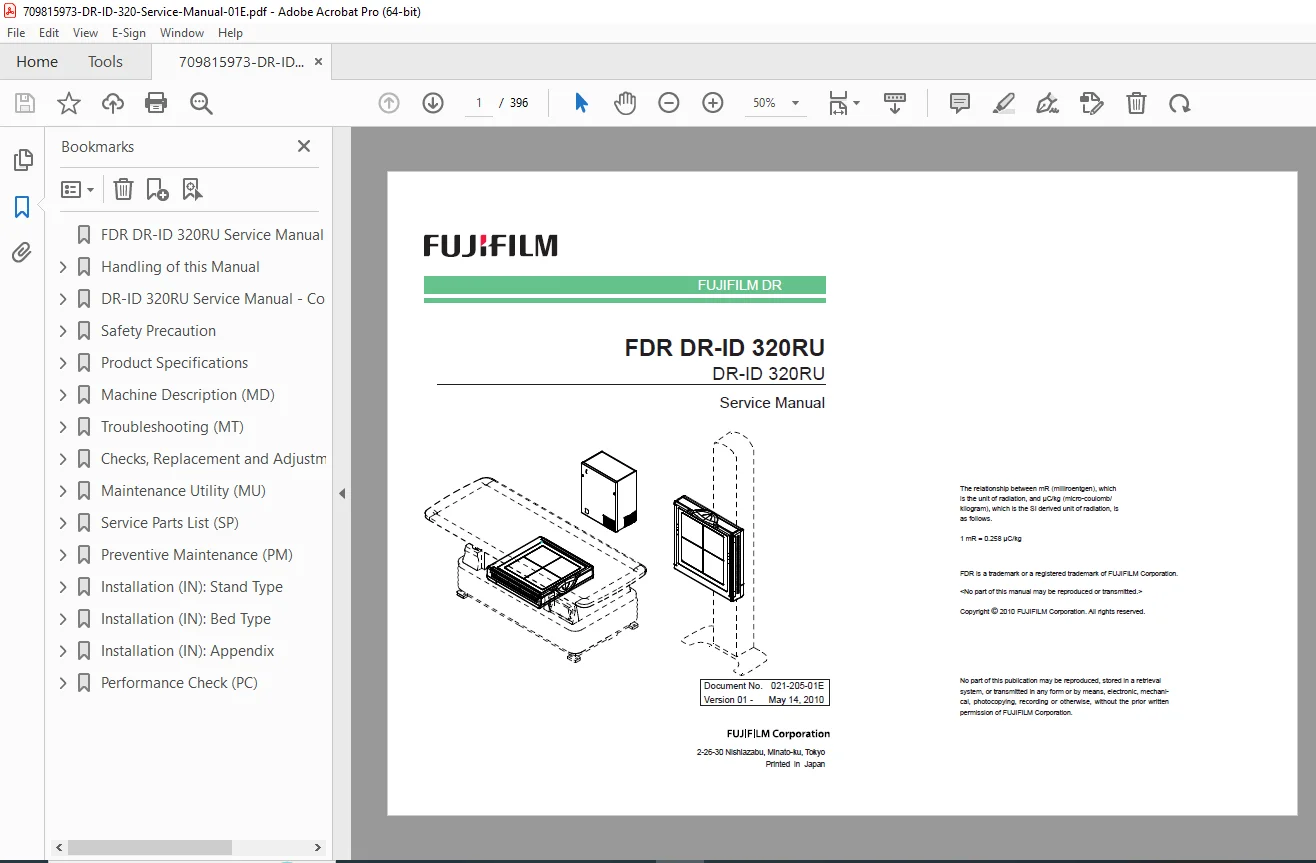Go to the previous page arrow
1316x863 pixels.
pyautogui.click(x=389, y=103)
